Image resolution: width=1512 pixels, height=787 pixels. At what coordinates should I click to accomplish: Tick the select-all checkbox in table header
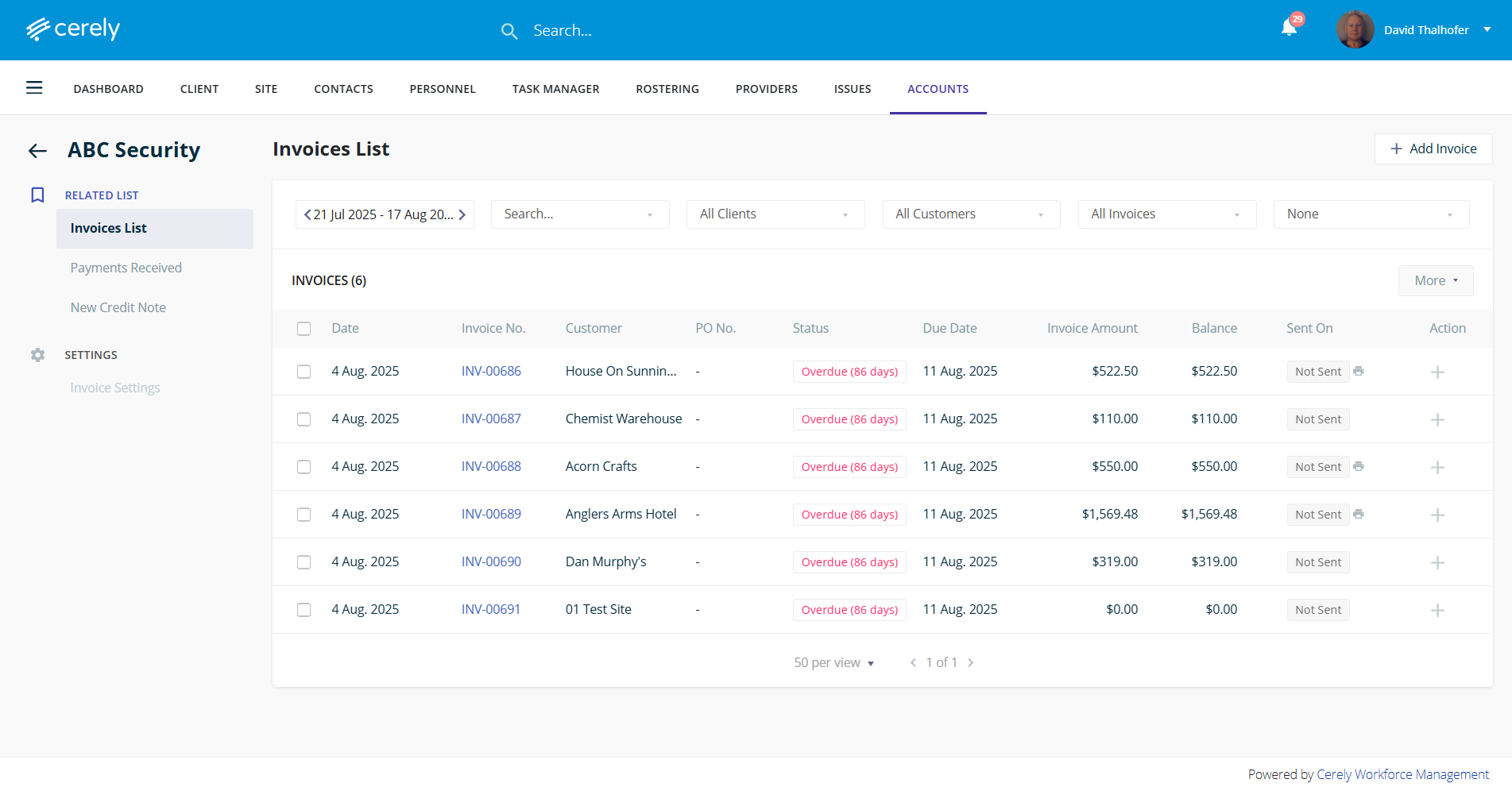(304, 329)
